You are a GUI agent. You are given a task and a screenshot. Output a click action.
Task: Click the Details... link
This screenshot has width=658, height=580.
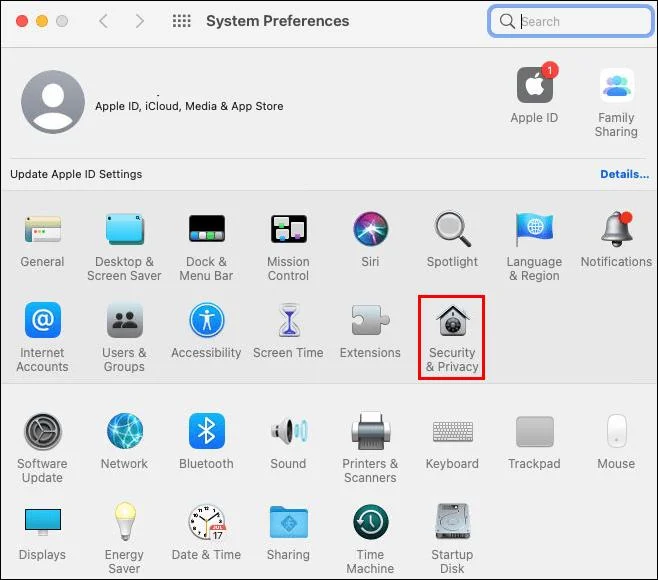[624, 174]
